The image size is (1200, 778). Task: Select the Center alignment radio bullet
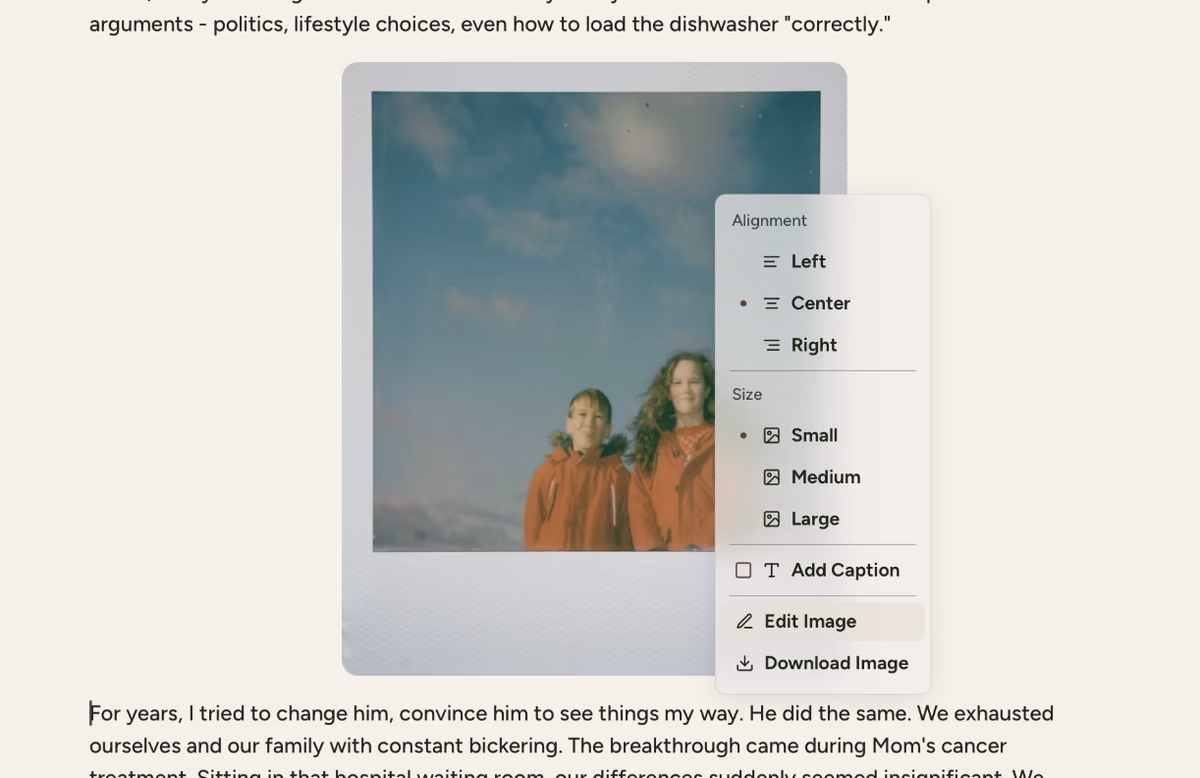pos(743,303)
